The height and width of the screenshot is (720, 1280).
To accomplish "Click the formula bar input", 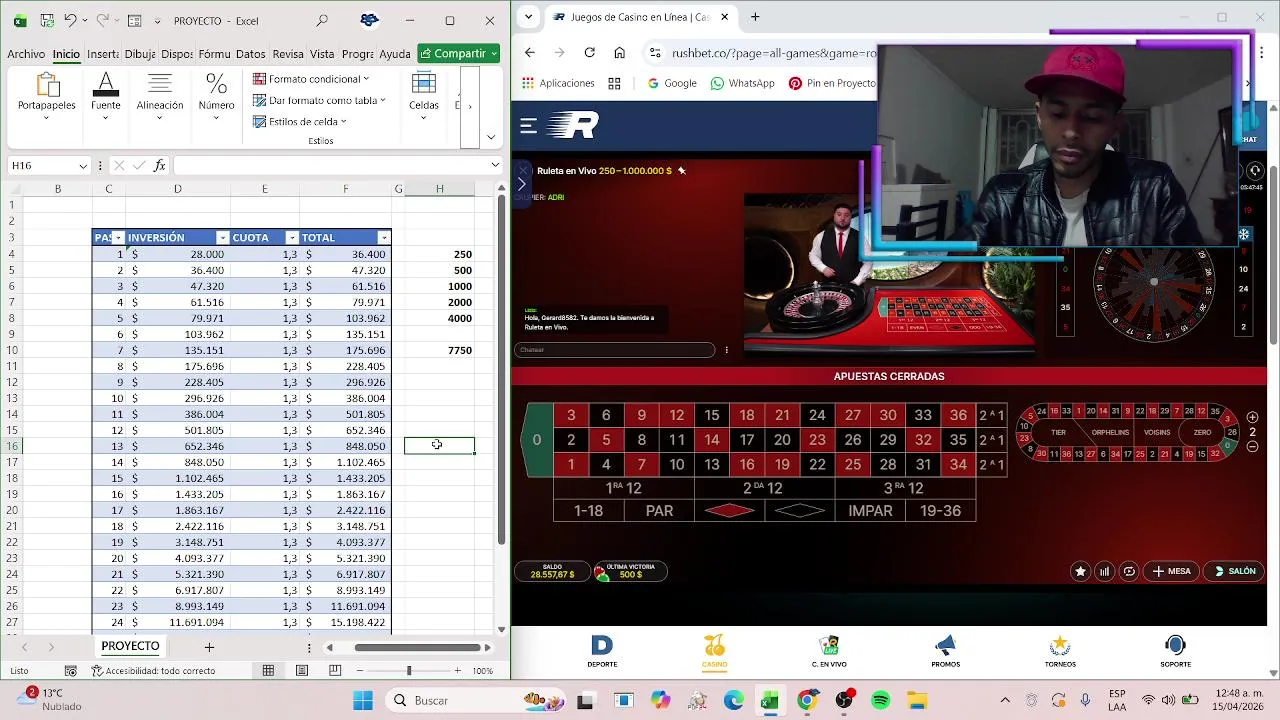I will pyautogui.click(x=335, y=166).
